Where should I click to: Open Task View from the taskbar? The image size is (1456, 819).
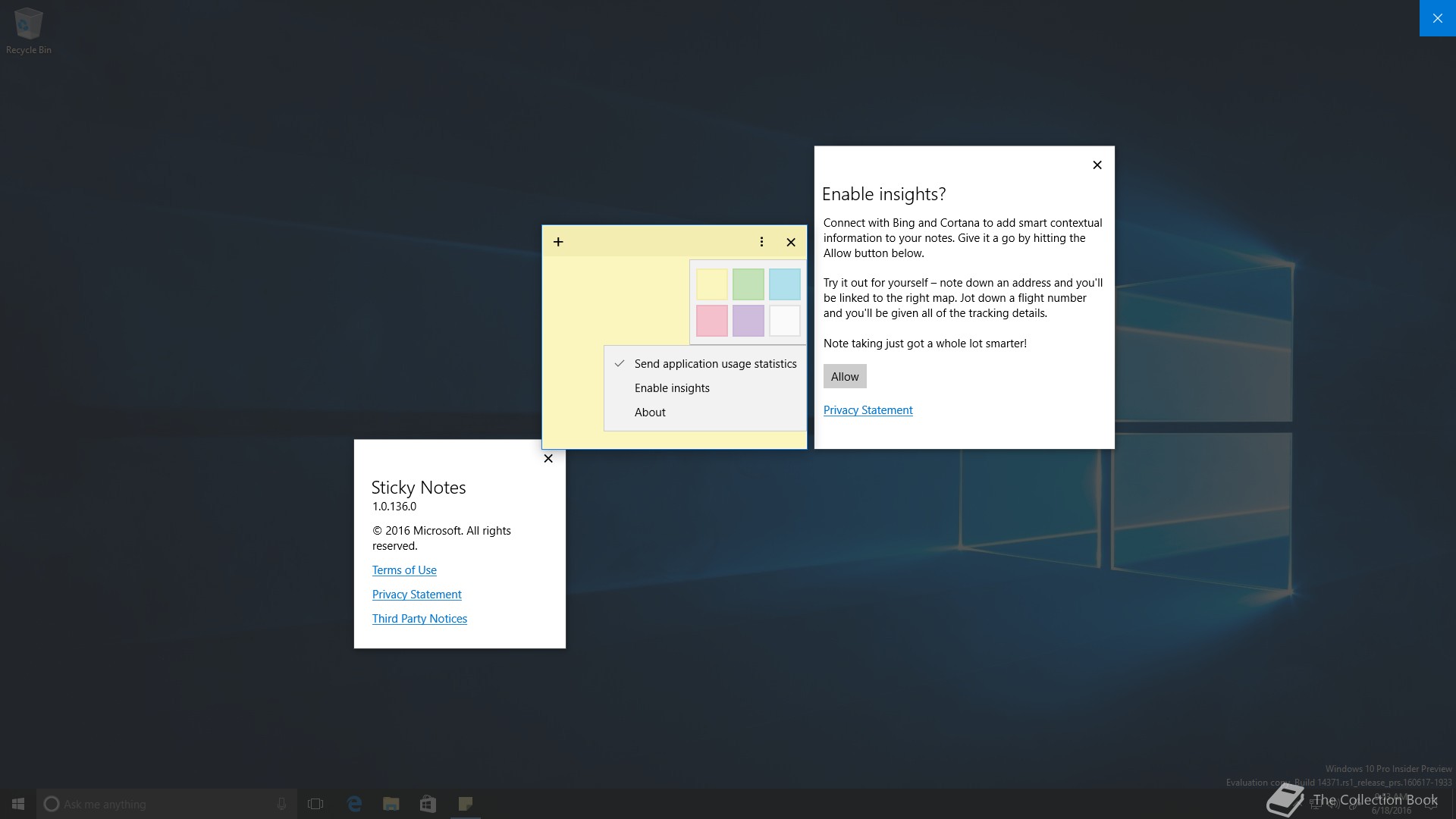coord(315,804)
